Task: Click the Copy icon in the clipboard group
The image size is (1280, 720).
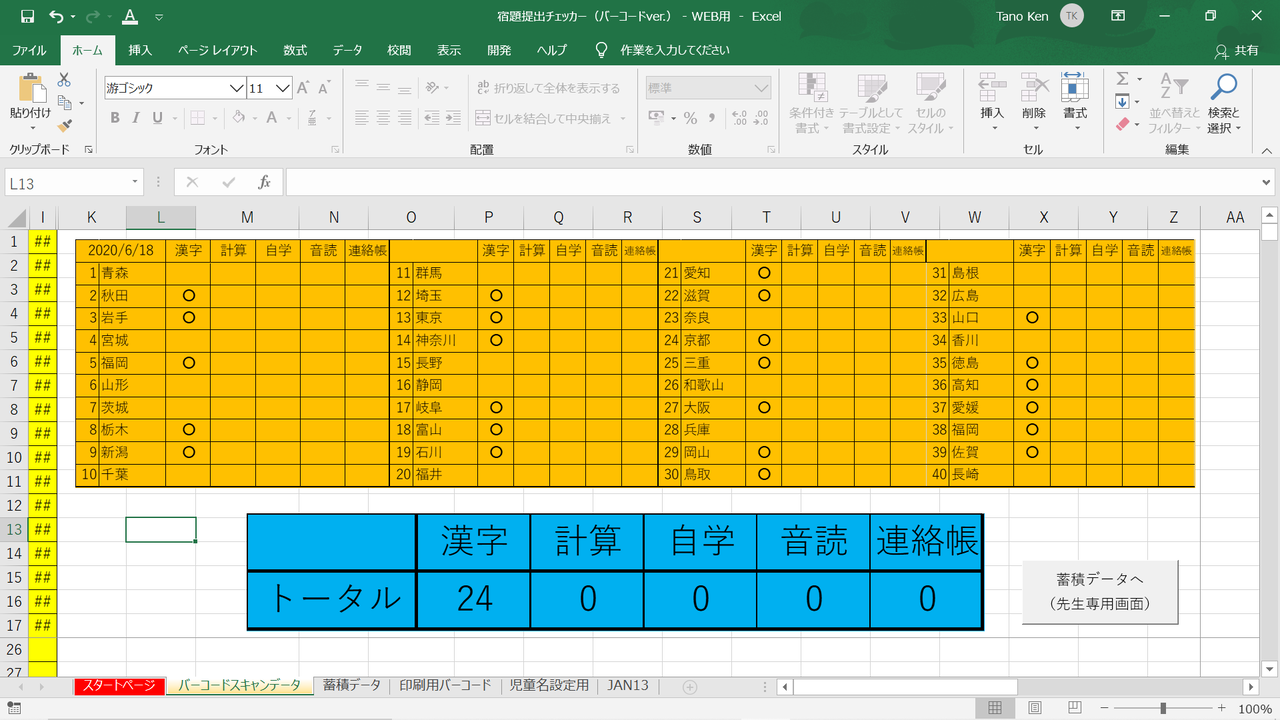Action: (65, 103)
